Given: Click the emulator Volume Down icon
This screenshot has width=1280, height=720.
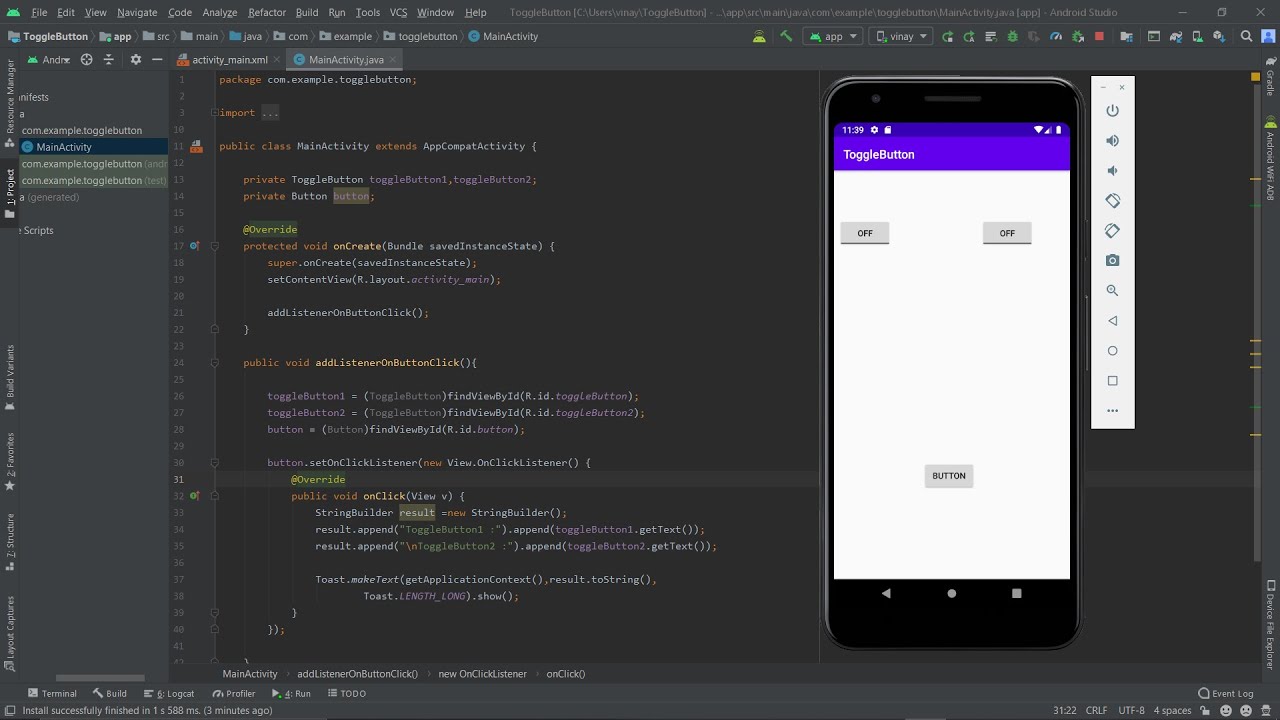Looking at the screenshot, I should 1112,171.
